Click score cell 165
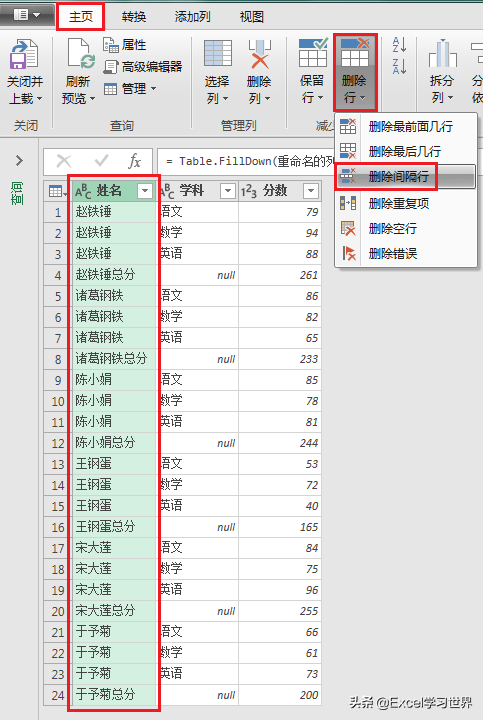 (280, 527)
